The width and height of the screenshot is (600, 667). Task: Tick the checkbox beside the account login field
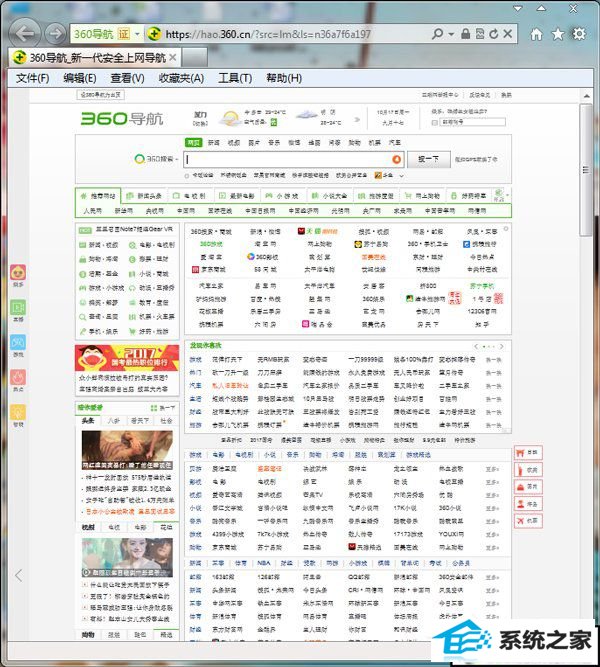point(434,123)
